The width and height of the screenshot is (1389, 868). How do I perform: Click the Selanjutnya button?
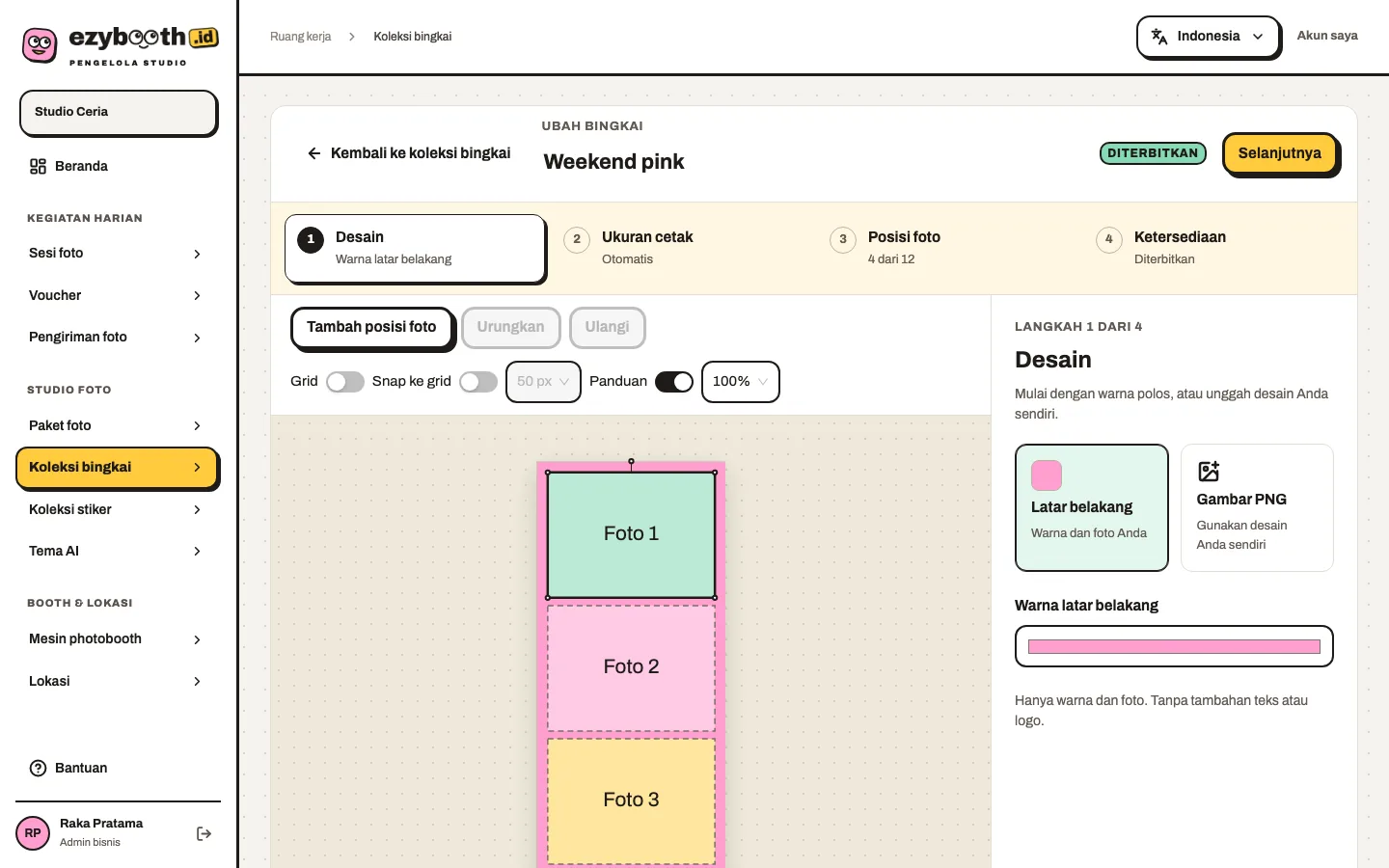pos(1279,153)
